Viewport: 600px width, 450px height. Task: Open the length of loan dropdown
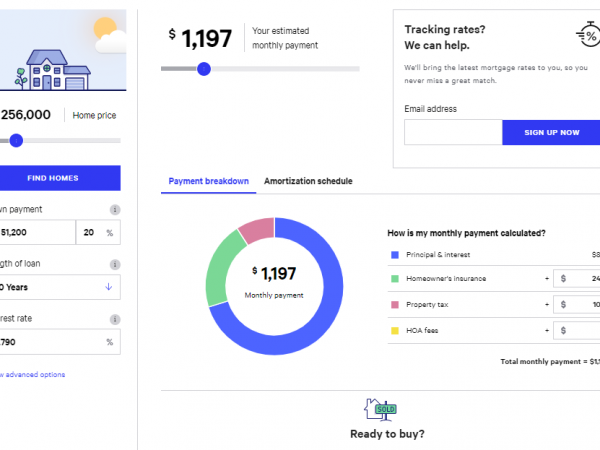coord(58,287)
